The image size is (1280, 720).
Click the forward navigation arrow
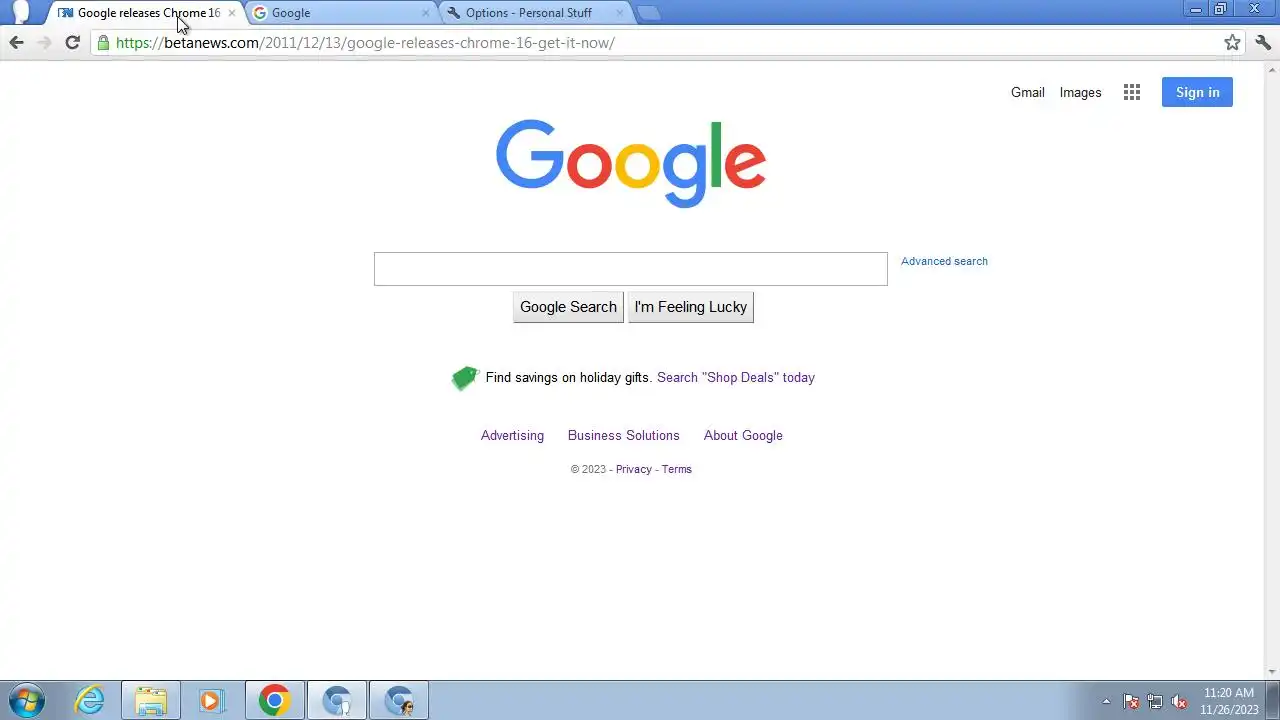[x=44, y=42]
